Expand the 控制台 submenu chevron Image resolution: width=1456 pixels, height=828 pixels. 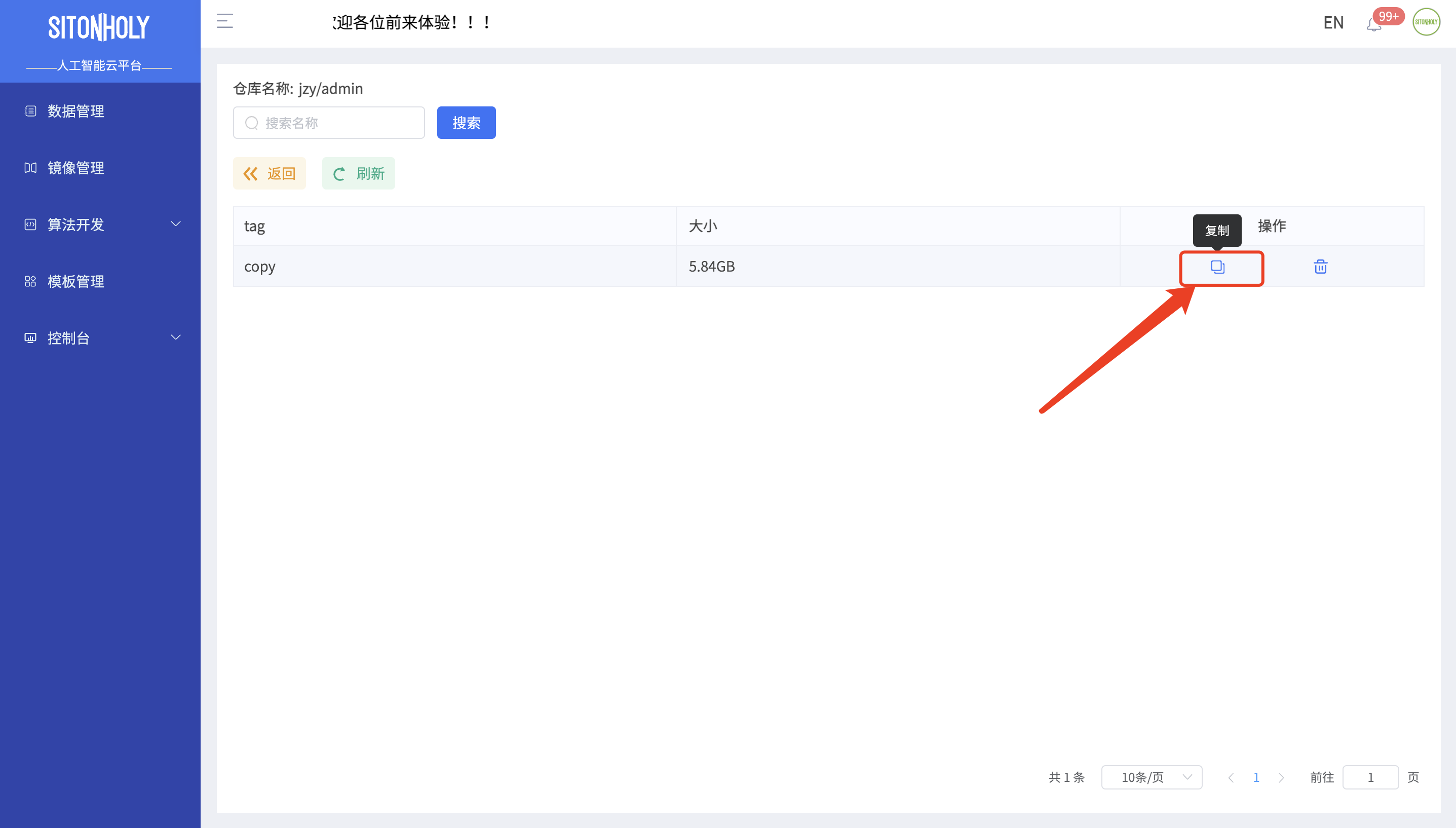[x=176, y=338]
